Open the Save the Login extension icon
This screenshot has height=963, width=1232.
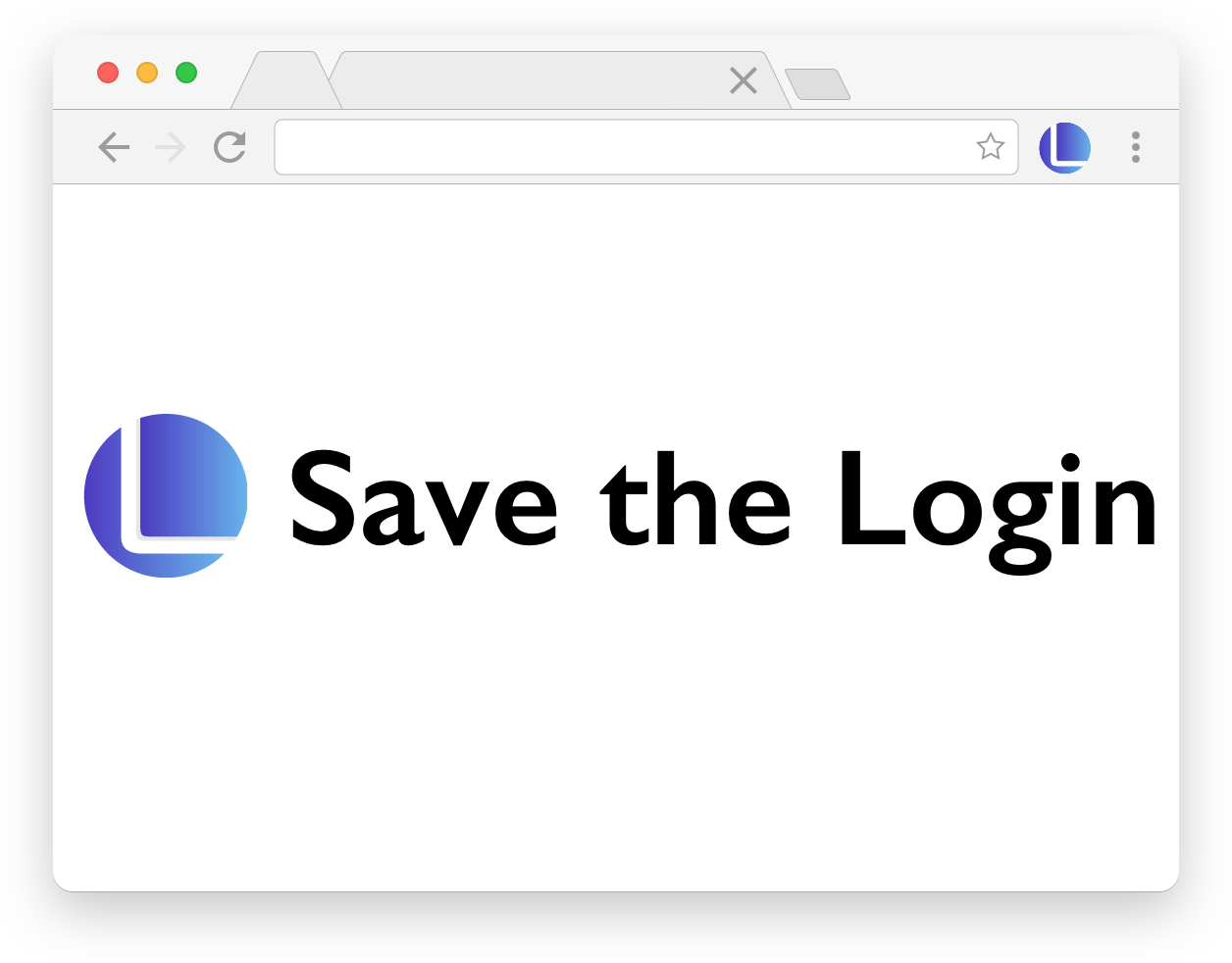(1065, 148)
